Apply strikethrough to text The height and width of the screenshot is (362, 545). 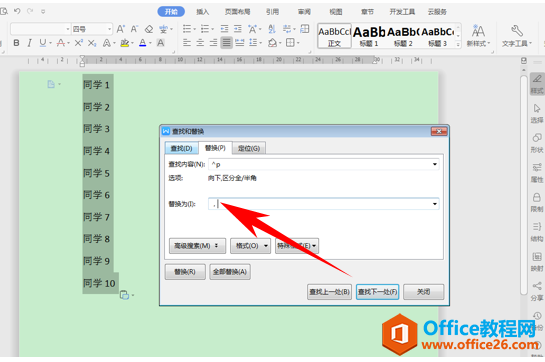(x=61, y=43)
